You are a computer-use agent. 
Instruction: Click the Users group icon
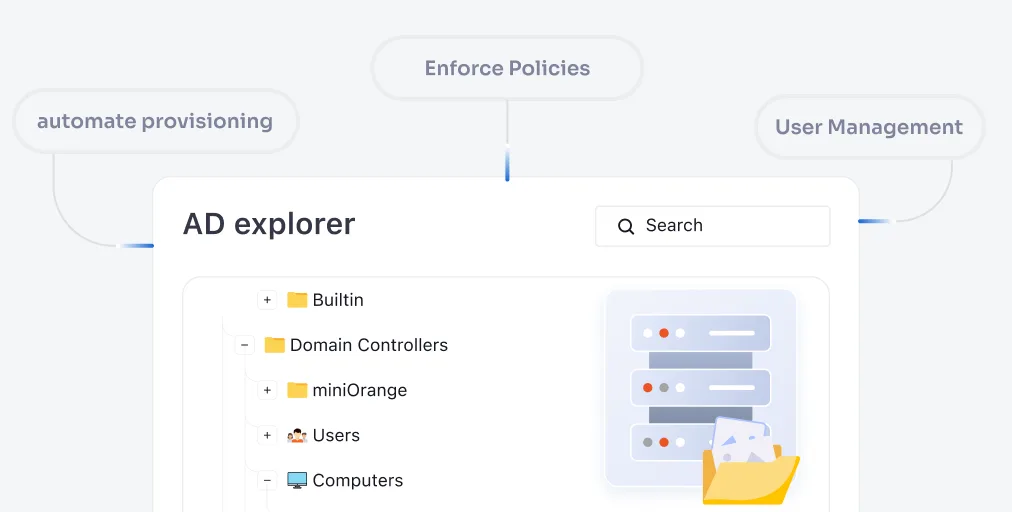tap(297, 435)
